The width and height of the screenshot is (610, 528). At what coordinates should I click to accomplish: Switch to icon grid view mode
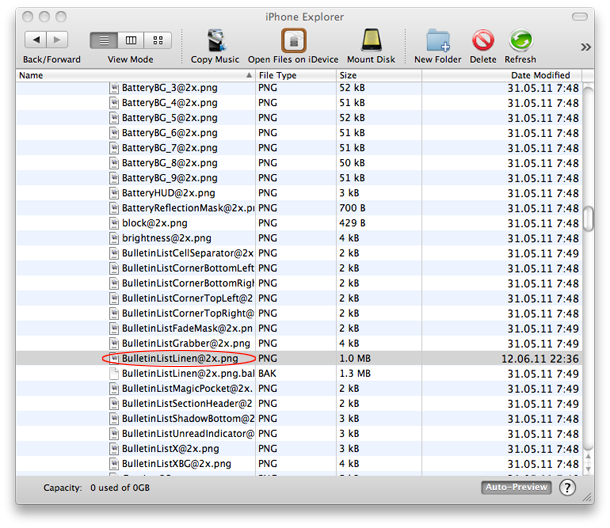[158, 41]
